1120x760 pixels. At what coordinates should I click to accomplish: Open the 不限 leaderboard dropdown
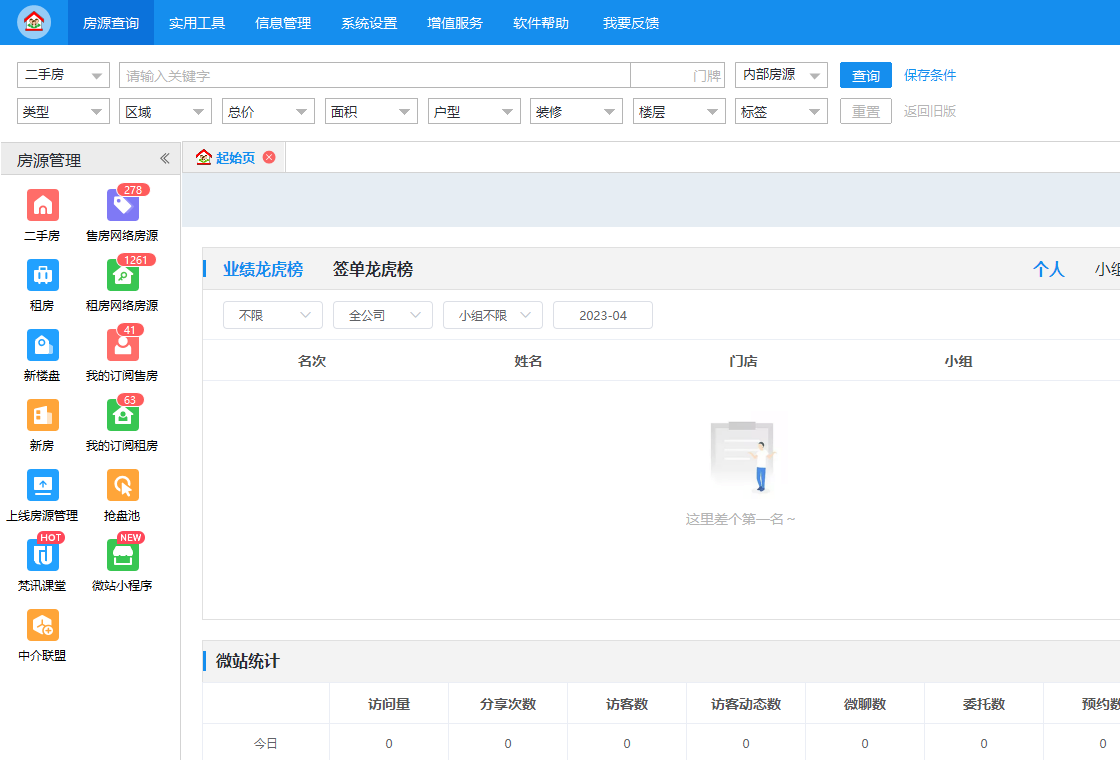[273, 315]
